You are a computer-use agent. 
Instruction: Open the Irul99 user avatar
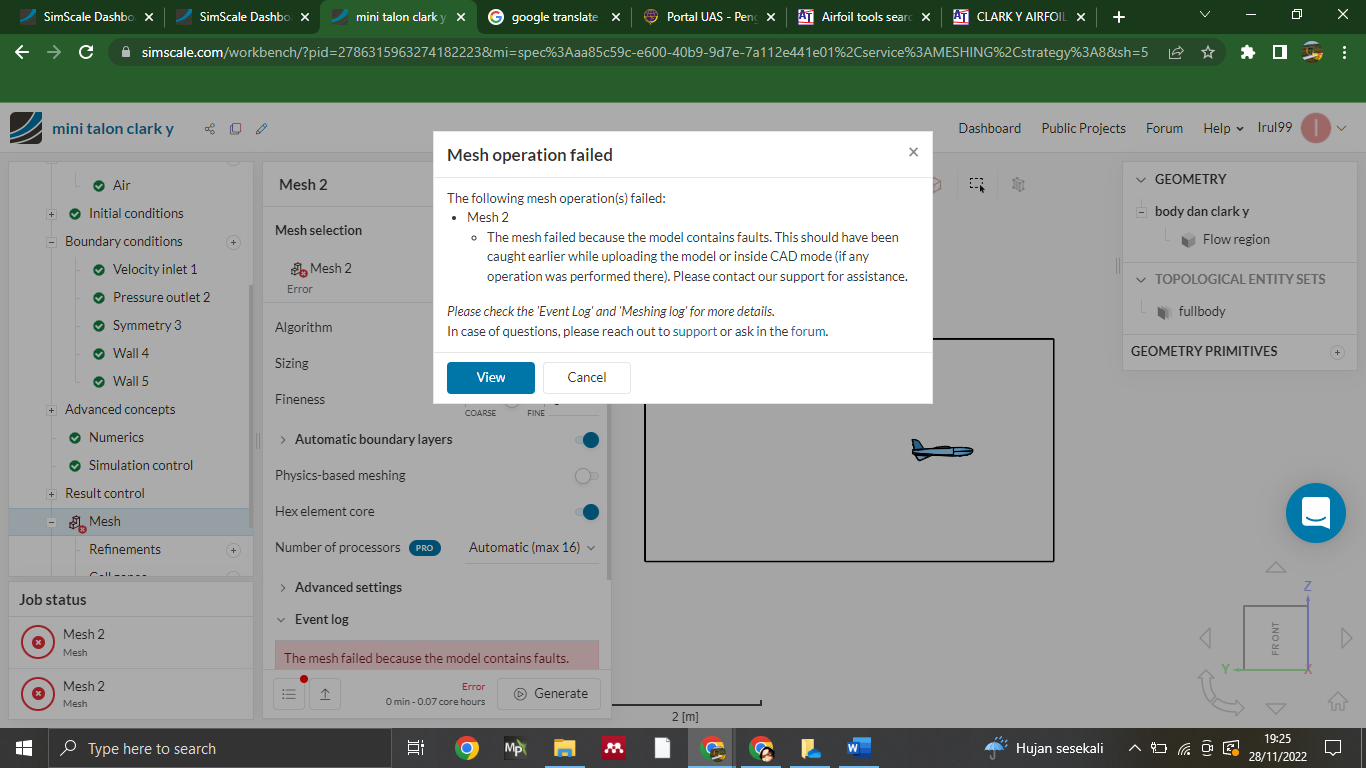pyautogui.click(x=1316, y=128)
